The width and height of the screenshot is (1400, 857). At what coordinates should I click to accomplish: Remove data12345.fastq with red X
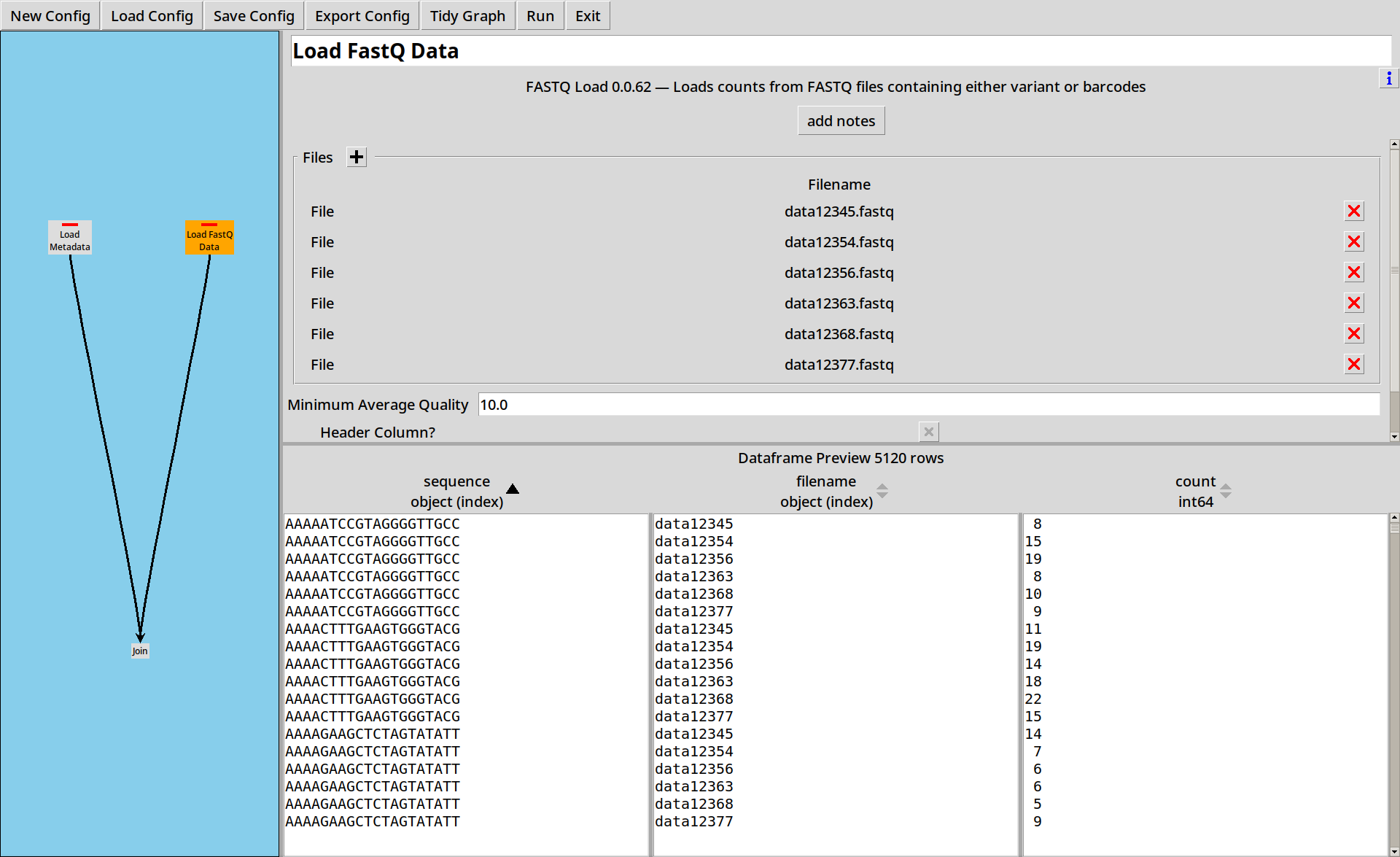[1354, 212]
